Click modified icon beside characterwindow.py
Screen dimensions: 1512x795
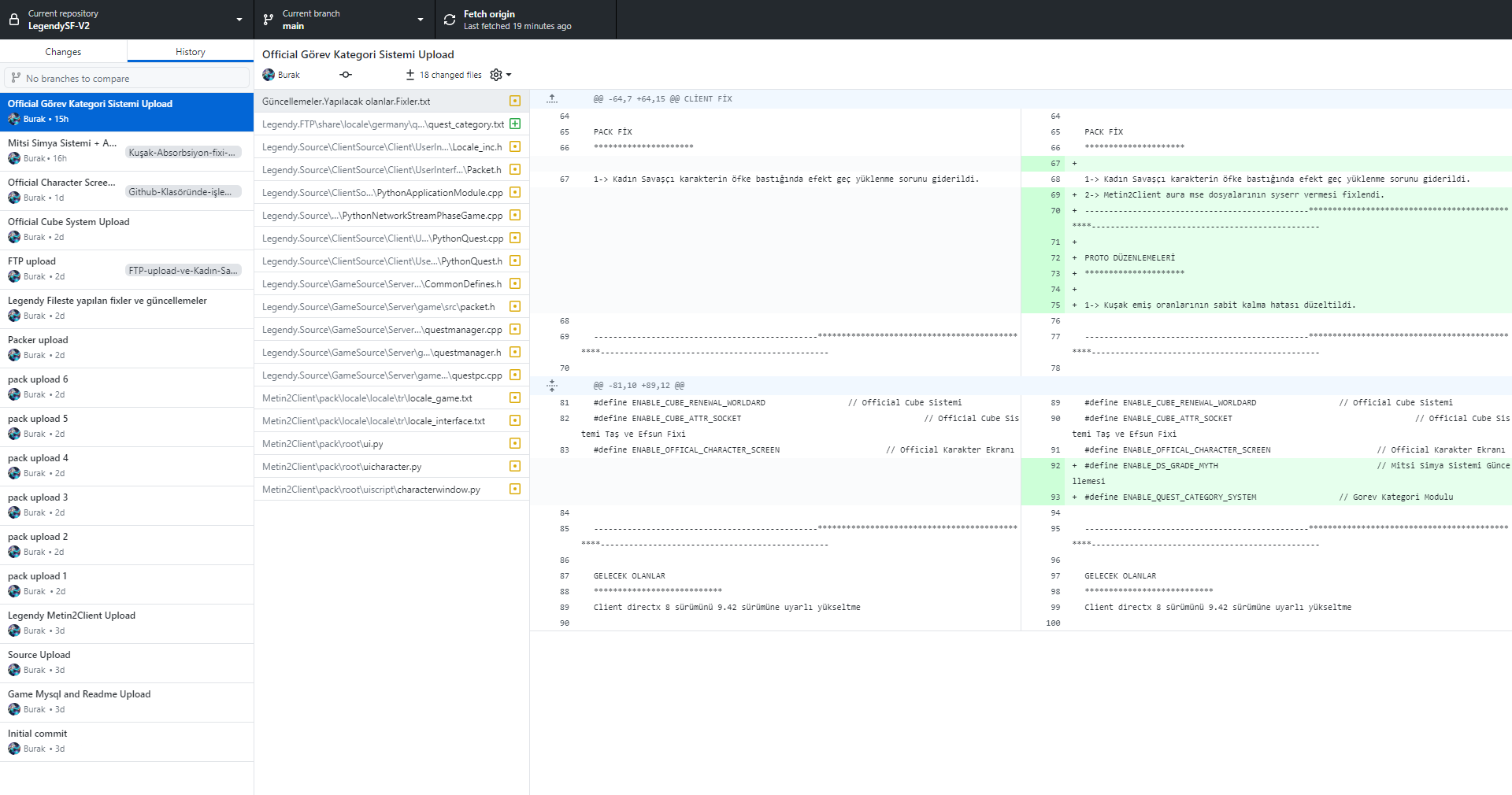[515, 489]
